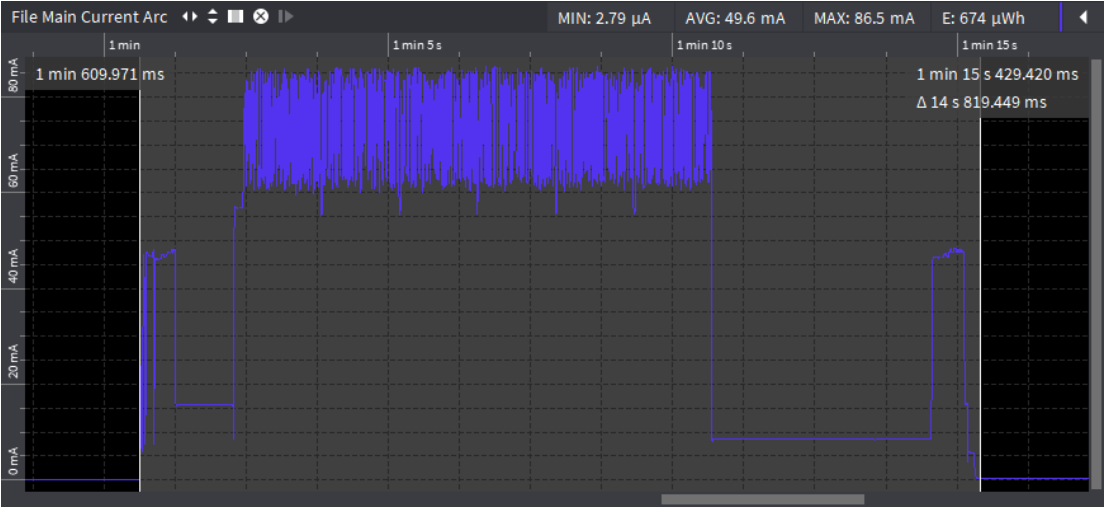This screenshot has width=1105, height=508.
Task: Click the 1 min time ruler label
Action: click(x=124, y=45)
